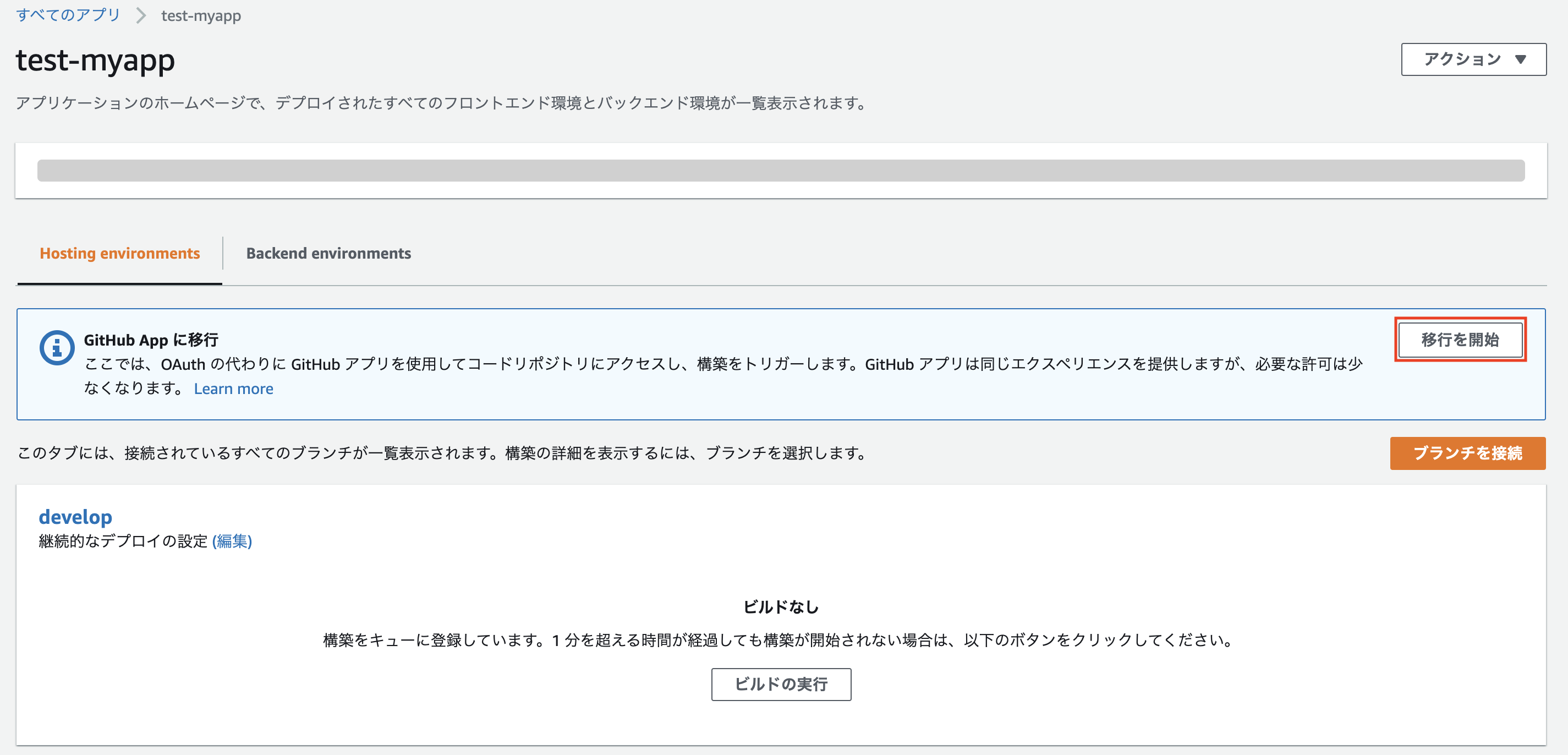This screenshot has height=755, width=1568.
Task: Click the (編集) link for deploy settings
Action: pos(232,541)
